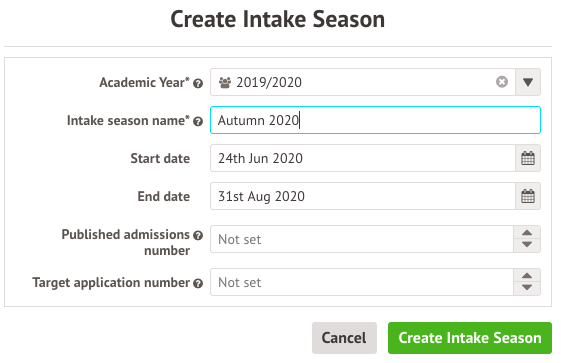Expand the Academic Year dropdown arrow
Screen dimensions: 561x363
[x=528, y=82]
